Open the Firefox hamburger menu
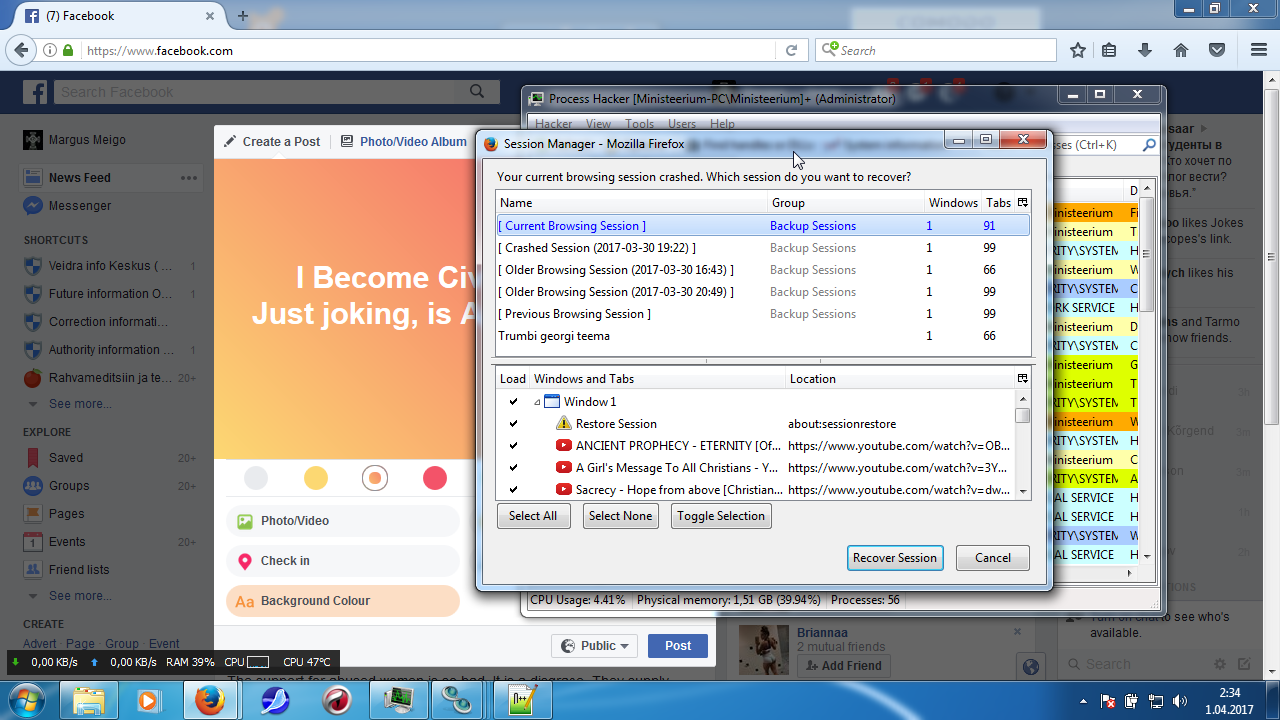Viewport: 1280px width, 720px height. pyautogui.click(x=1258, y=50)
